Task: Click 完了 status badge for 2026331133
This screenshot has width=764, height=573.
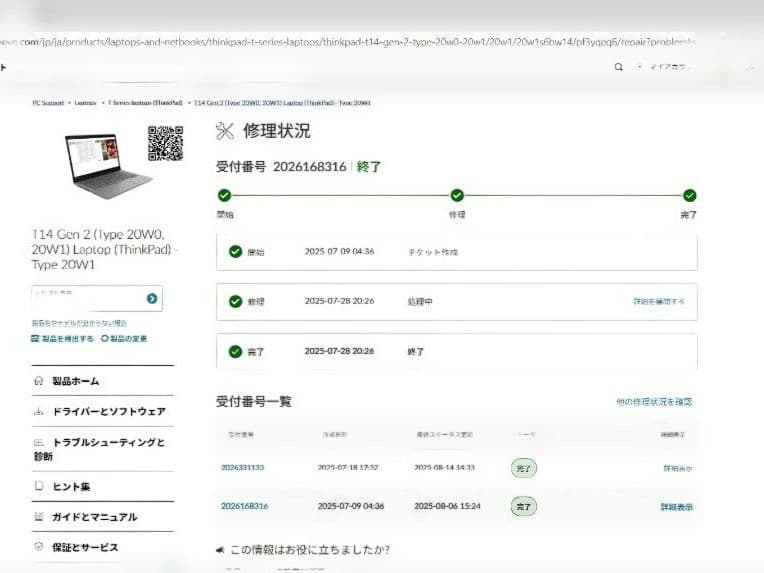Action: (x=523, y=468)
